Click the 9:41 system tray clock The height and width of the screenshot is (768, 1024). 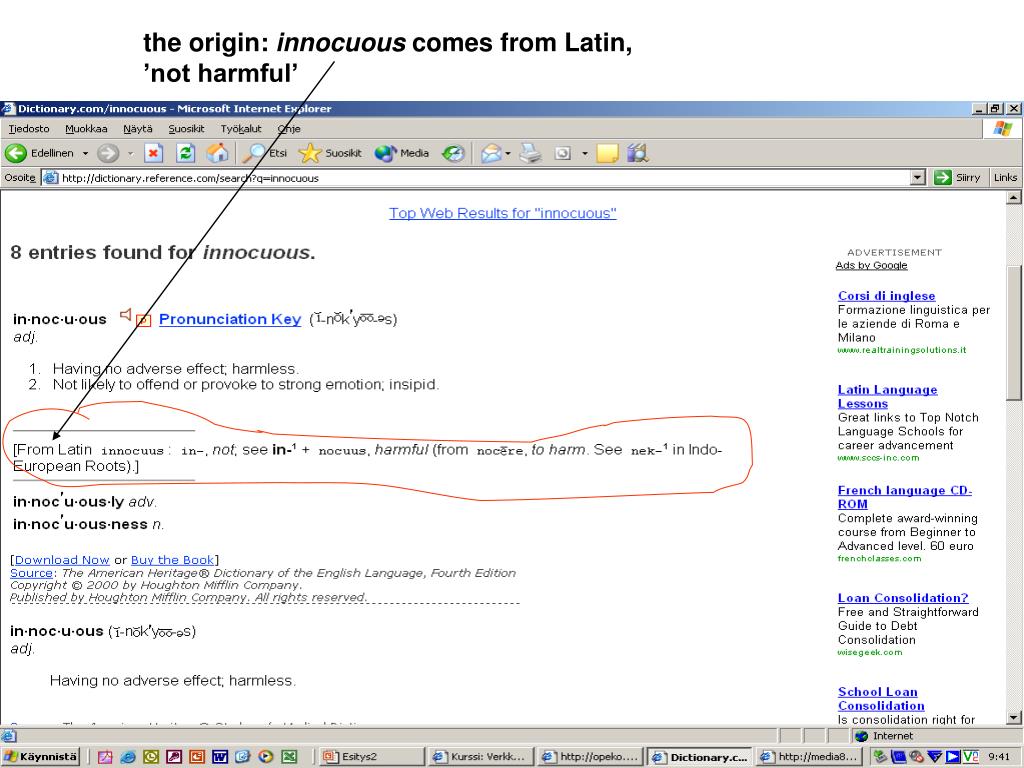(x=999, y=757)
